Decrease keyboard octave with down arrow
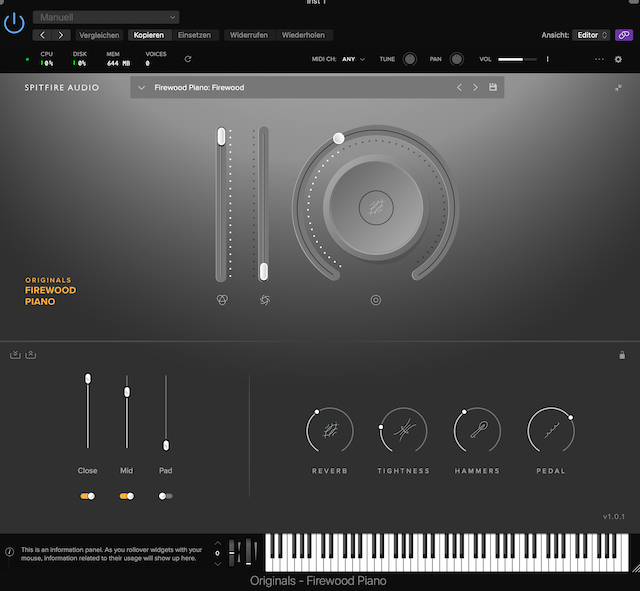 [x=218, y=564]
